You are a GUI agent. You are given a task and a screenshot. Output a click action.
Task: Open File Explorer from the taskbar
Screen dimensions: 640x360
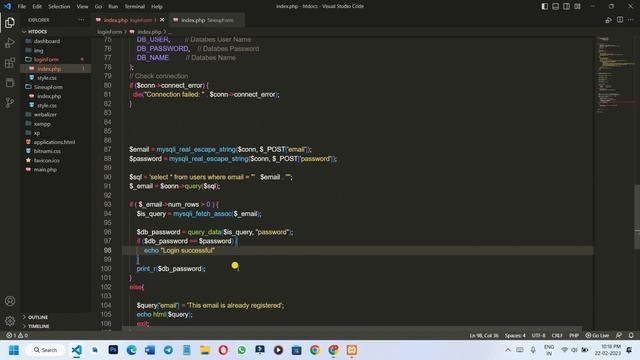coord(205,350)
